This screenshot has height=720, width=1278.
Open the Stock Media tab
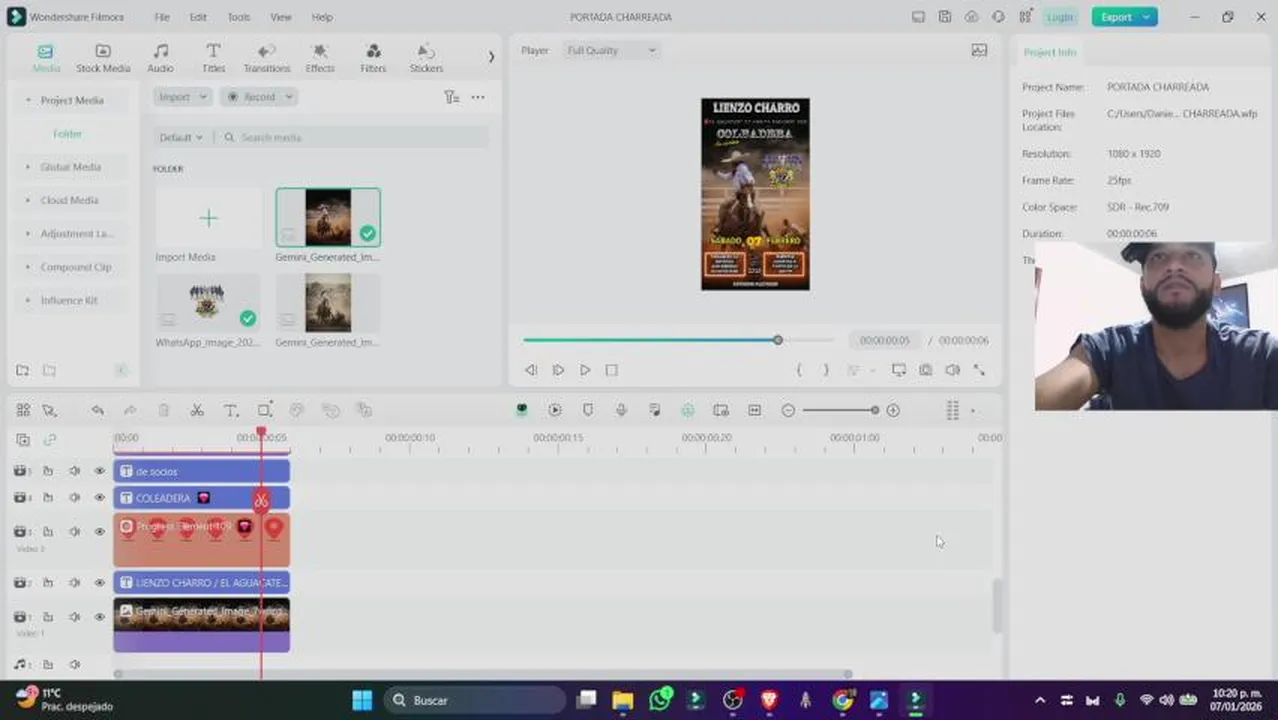[103, 58]
